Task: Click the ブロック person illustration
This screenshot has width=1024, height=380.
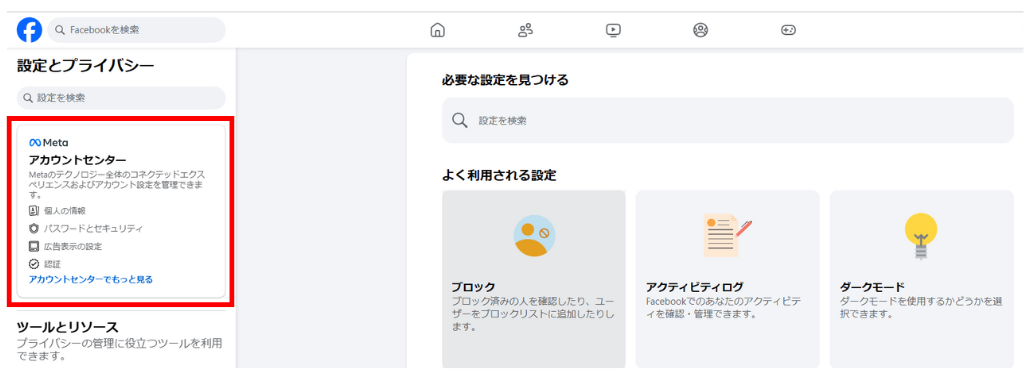Action: pyautogui.click(x=534, y=236)
